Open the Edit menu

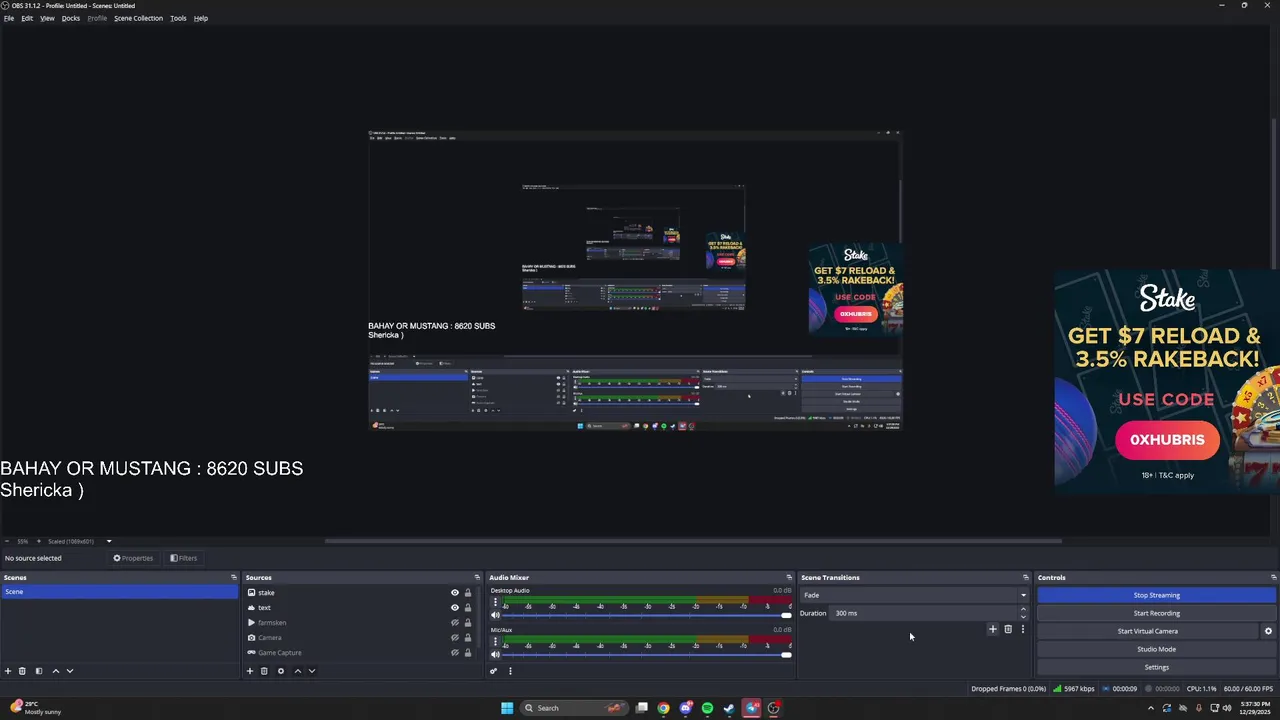27,18
